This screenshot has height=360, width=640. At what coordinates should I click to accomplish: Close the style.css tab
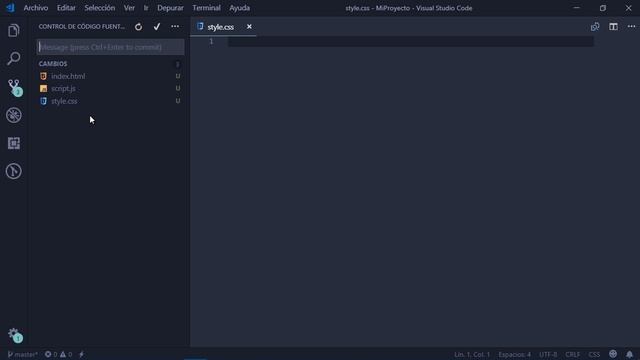[x=249, y=27]
